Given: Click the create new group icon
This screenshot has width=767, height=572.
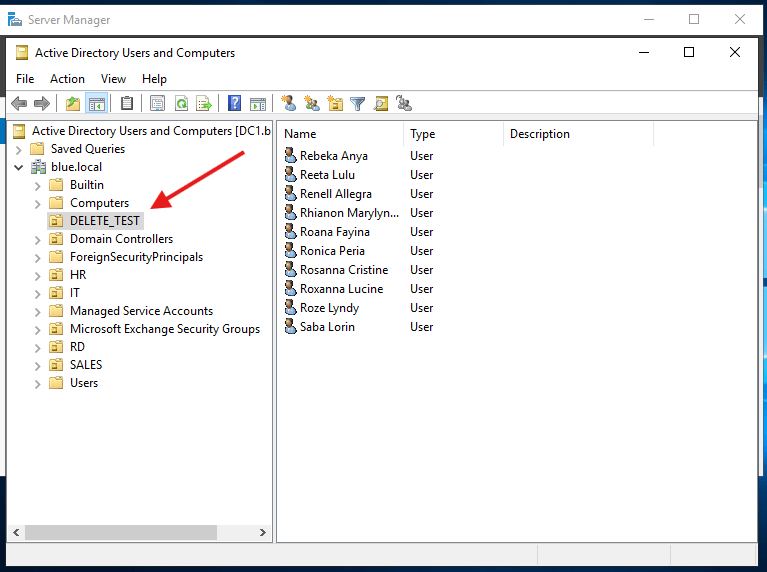Looking at the screenshot, I should pos(312,103).
